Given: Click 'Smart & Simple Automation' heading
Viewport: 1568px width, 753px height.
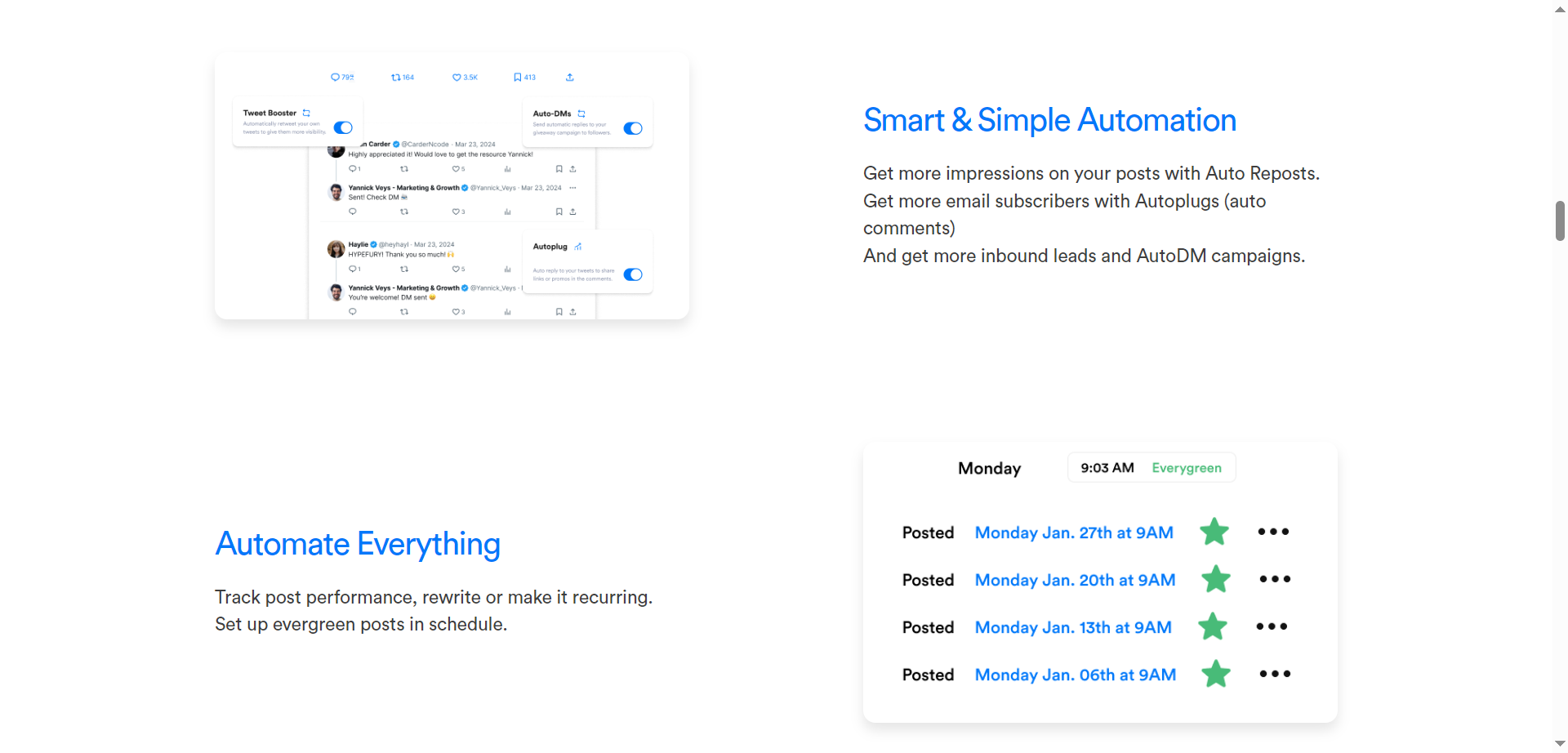Looking at the screenshot, I should click(1050, 120).
